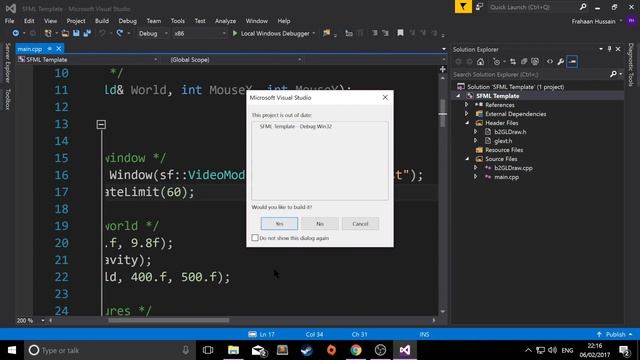
Task: Open the File menu
Action: click(x=9, y=21)
